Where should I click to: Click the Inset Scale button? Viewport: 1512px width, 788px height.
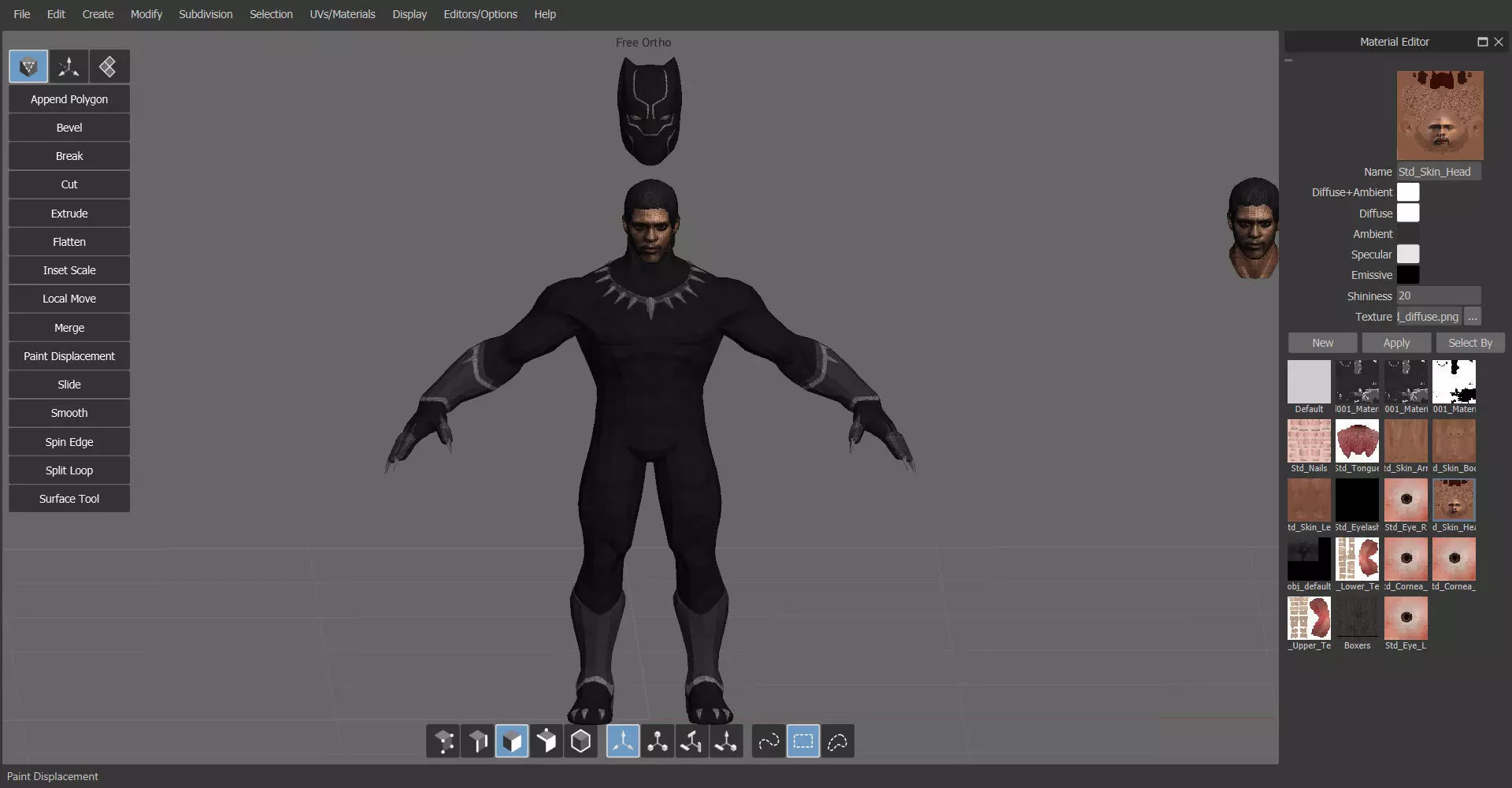(x=69, y=270)
